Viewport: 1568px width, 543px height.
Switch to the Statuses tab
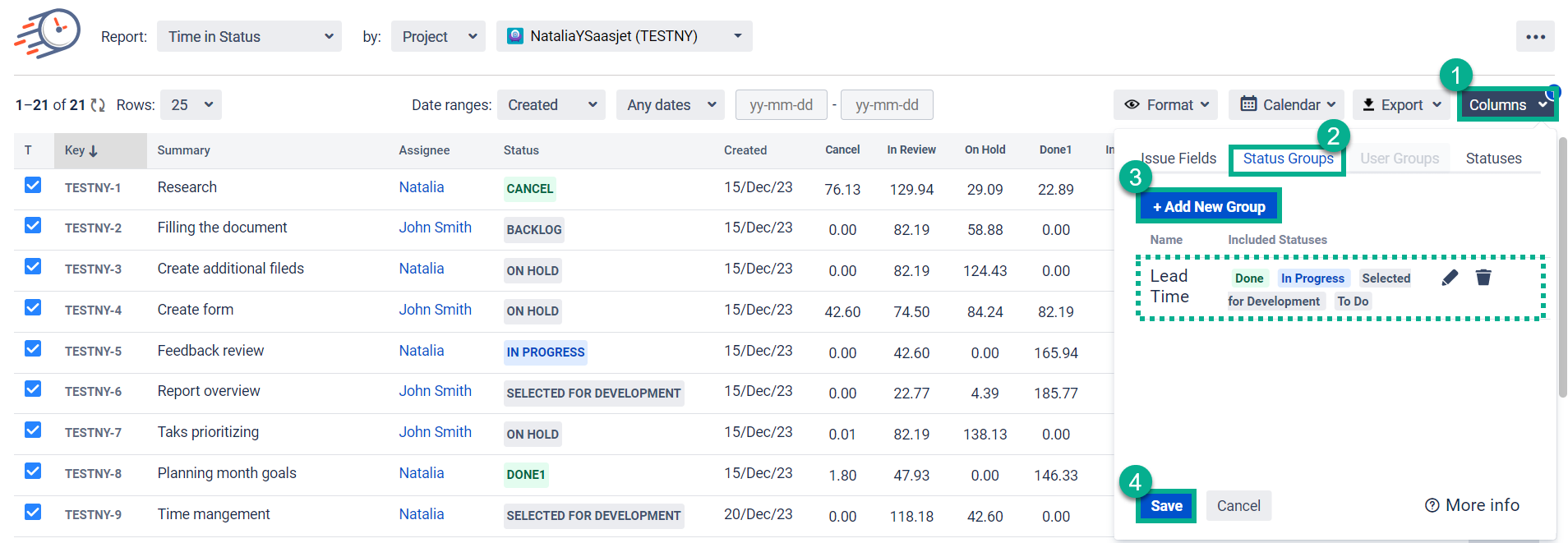(1493, 159)
